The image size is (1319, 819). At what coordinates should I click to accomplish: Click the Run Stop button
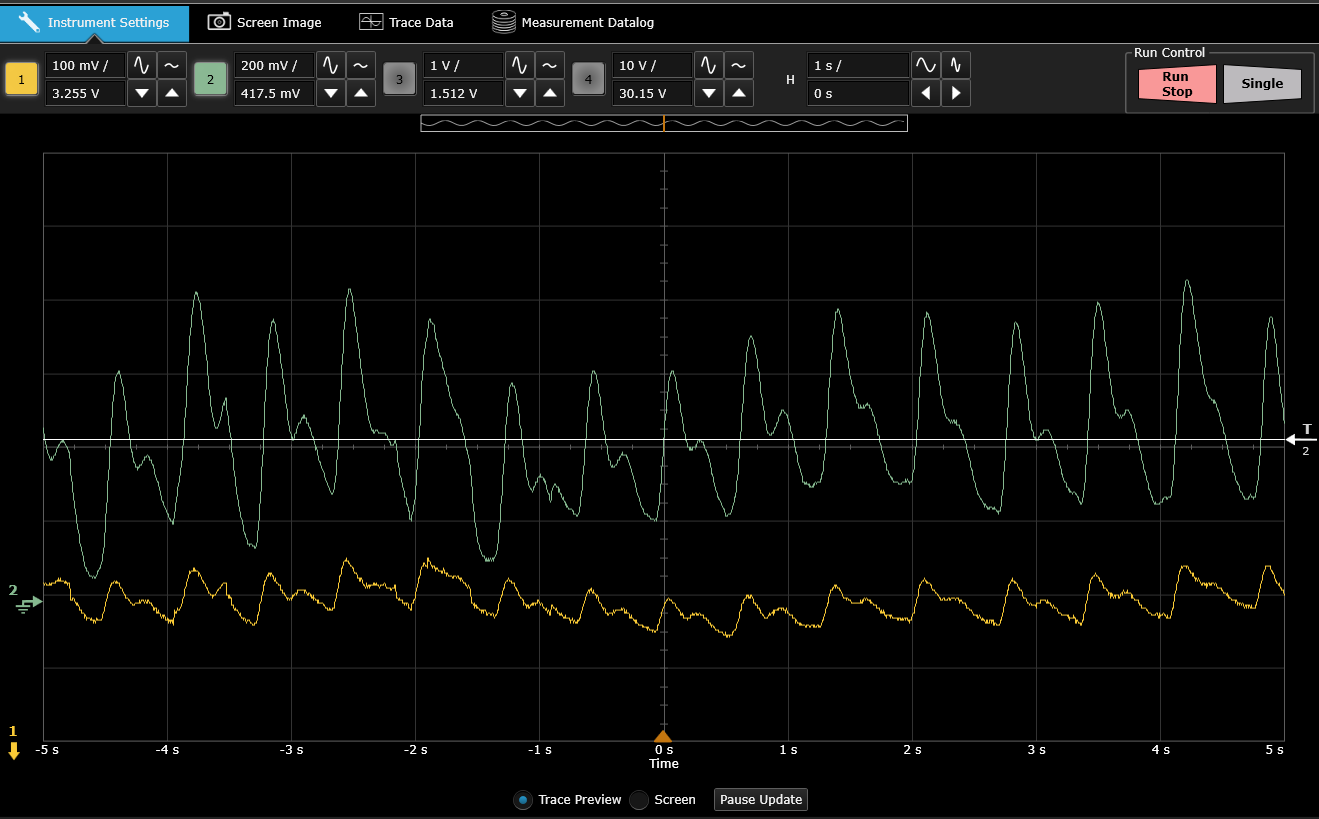click(1177, 84)
